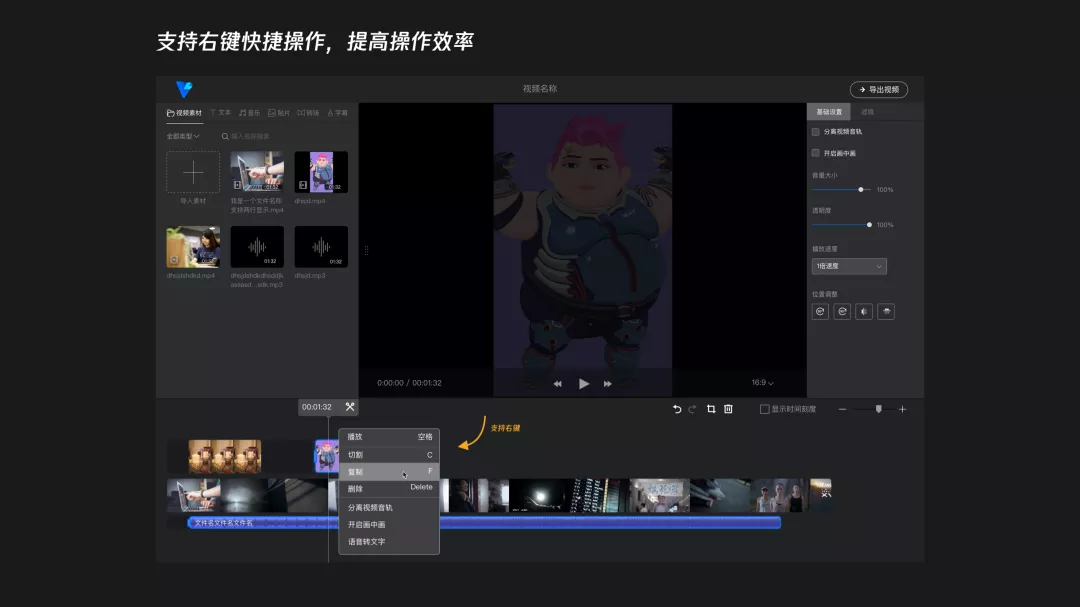The image size is (1080, 607).
Task: Choose 删除 from context menu
Action: pos(389,488)
